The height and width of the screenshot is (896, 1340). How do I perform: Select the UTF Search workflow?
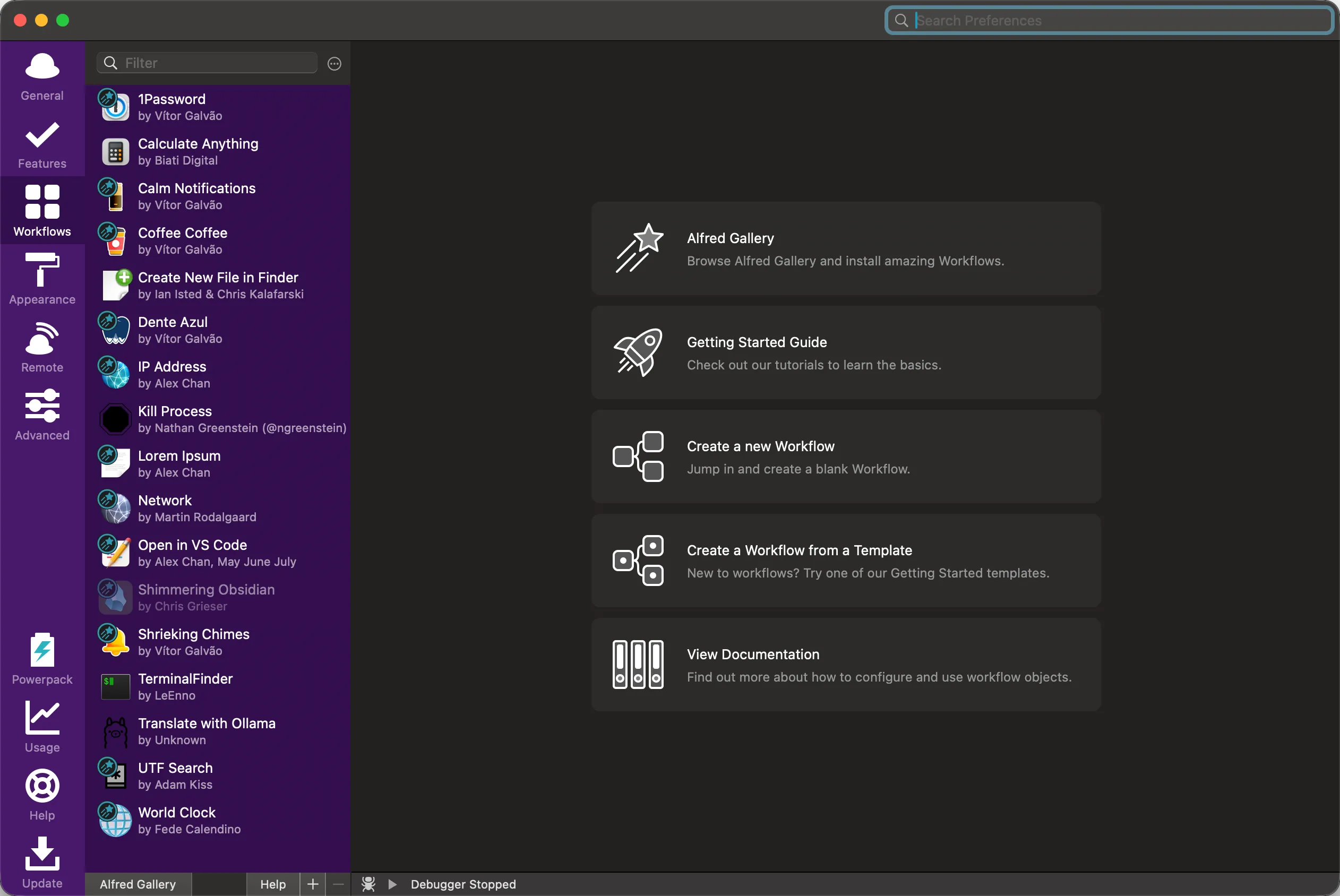pos(218,776)
